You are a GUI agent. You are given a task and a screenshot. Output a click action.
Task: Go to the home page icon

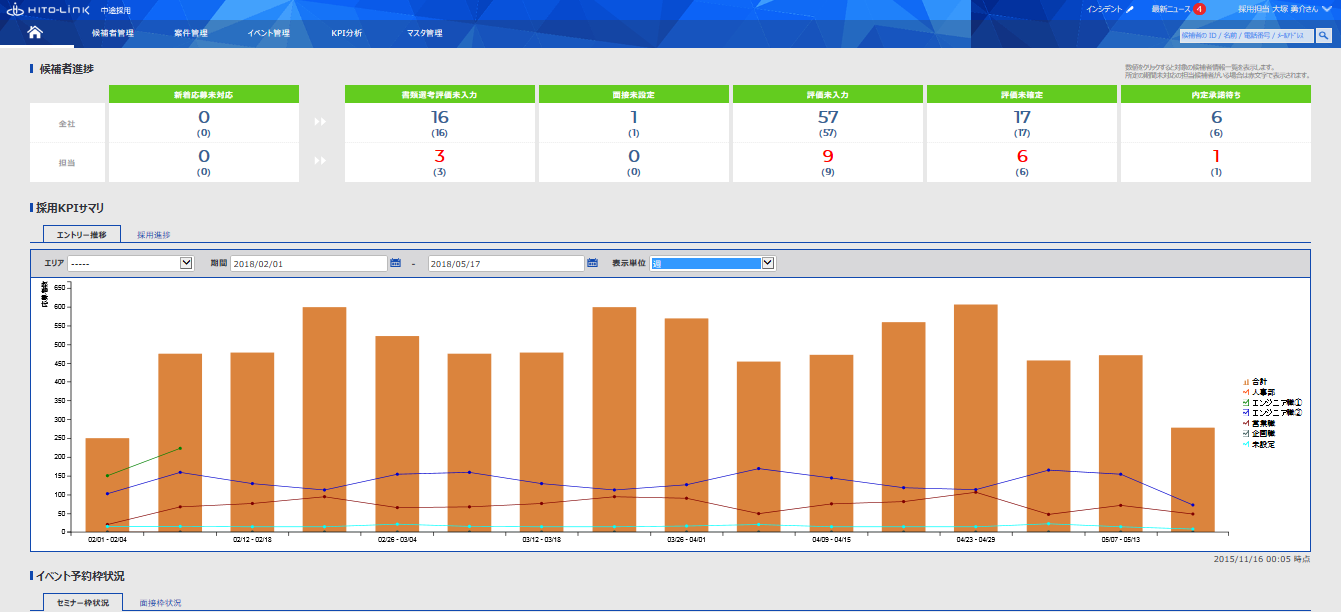tap(35, 33)
